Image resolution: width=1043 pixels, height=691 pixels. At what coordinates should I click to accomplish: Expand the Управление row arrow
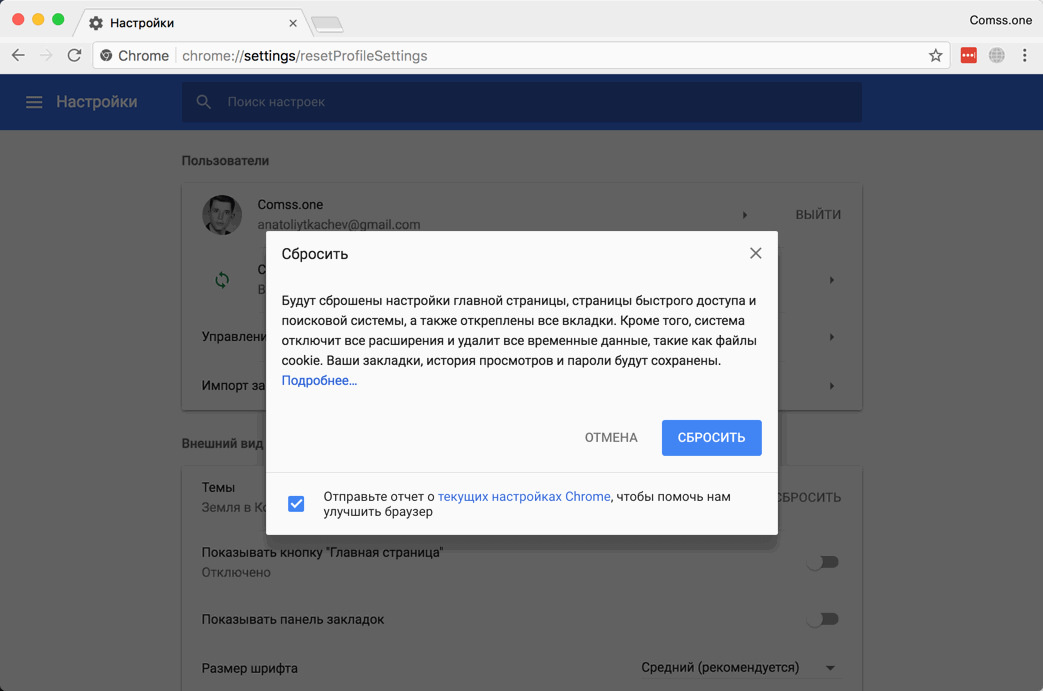tap(831, 337)
